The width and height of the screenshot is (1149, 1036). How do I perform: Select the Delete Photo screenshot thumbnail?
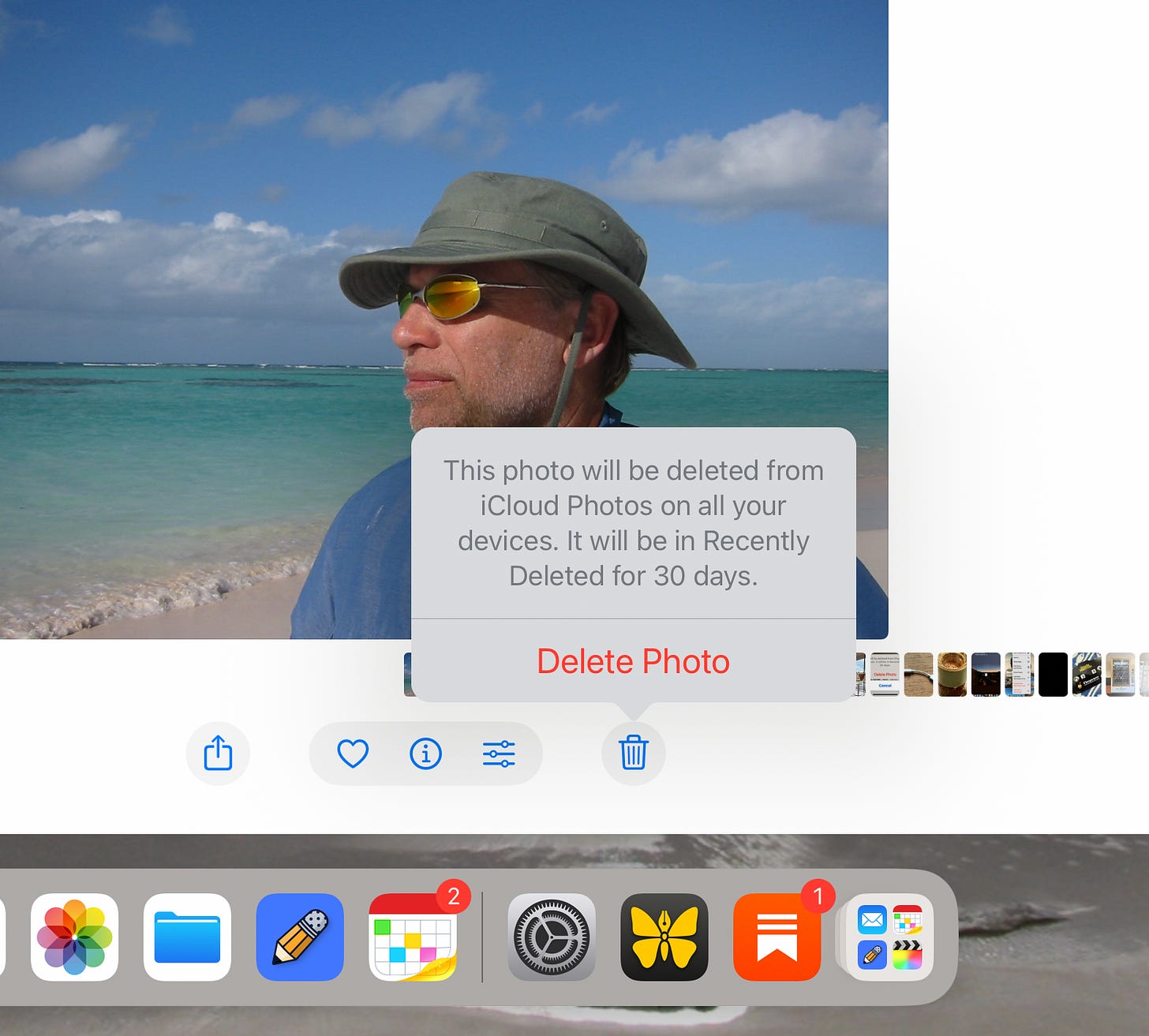coord(885,675)
